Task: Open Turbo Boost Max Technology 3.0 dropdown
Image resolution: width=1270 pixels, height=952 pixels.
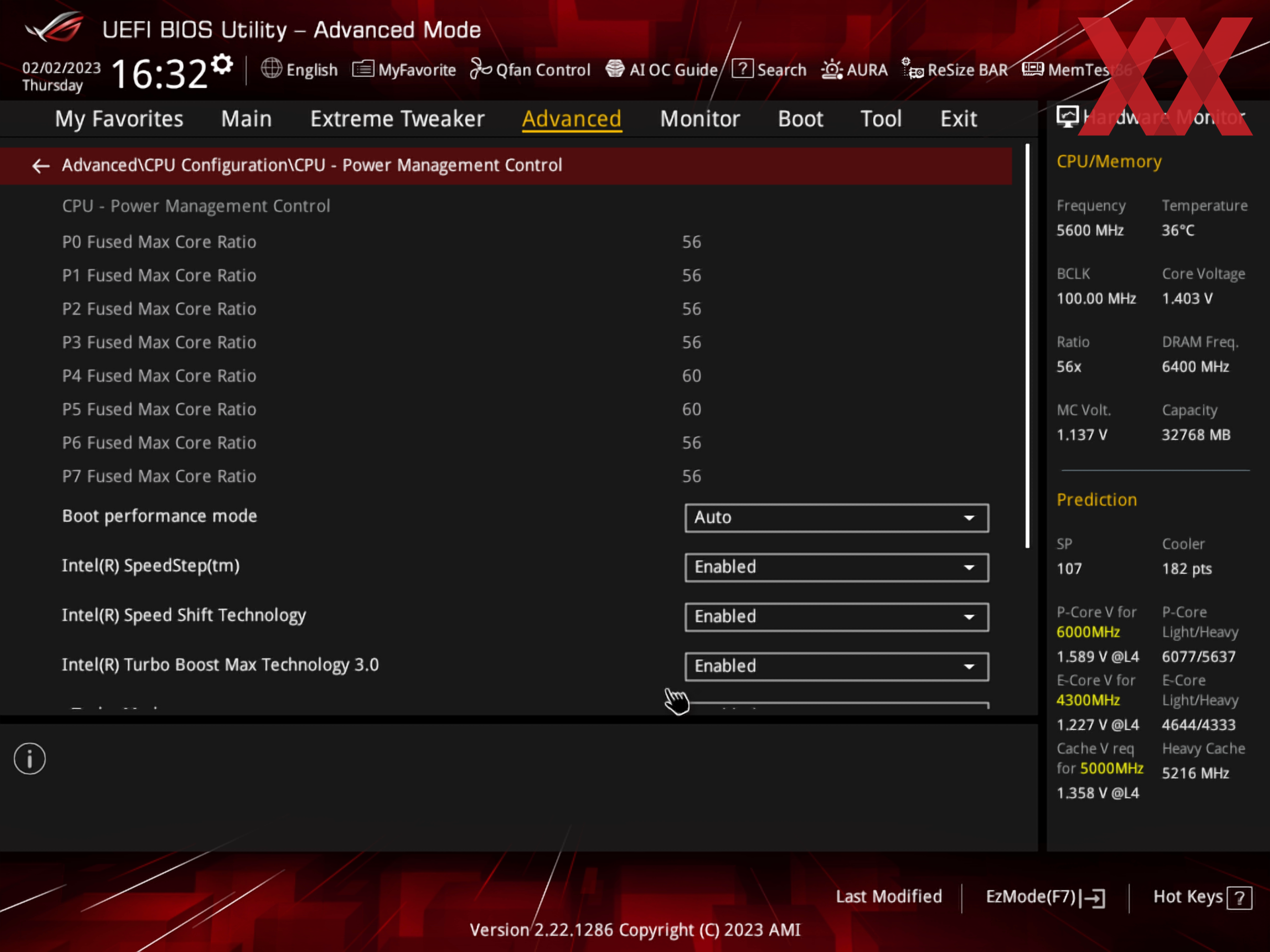Action: click(837, 666)
